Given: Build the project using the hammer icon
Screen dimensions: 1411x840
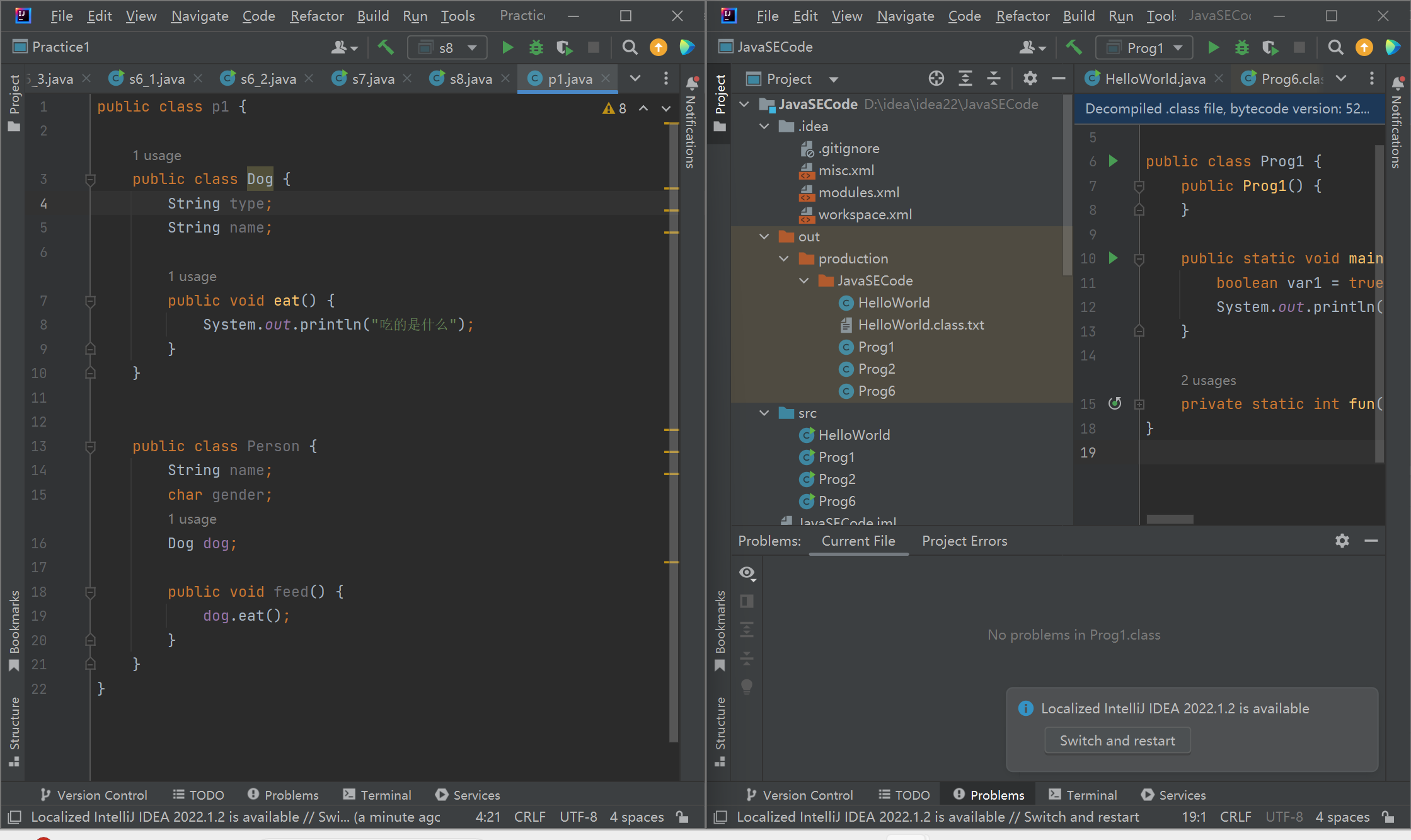Looking at the screenshot, I should (x=1073, y=47).
